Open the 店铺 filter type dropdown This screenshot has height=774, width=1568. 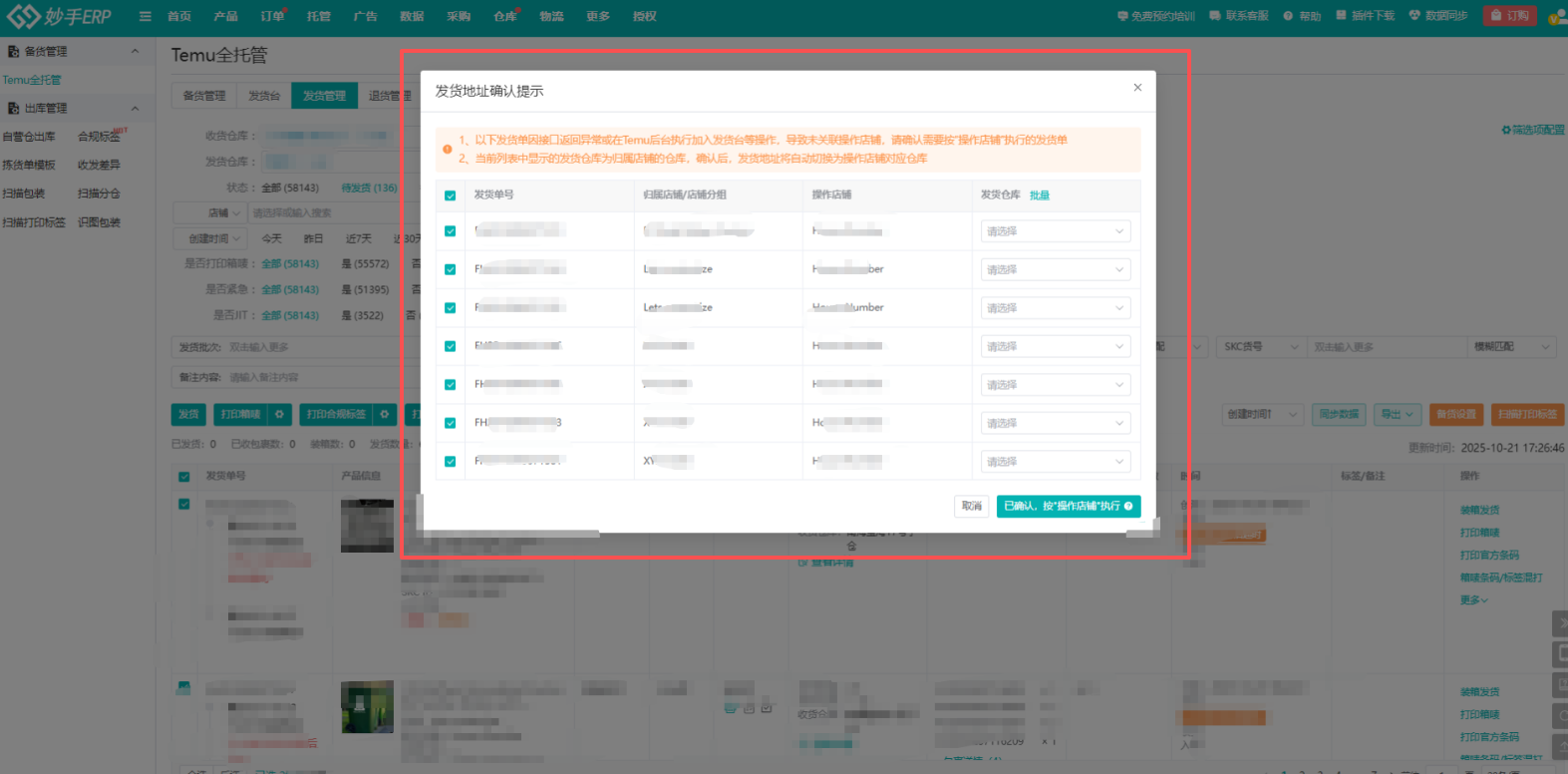pyautogui.click(x=209, y=212)
